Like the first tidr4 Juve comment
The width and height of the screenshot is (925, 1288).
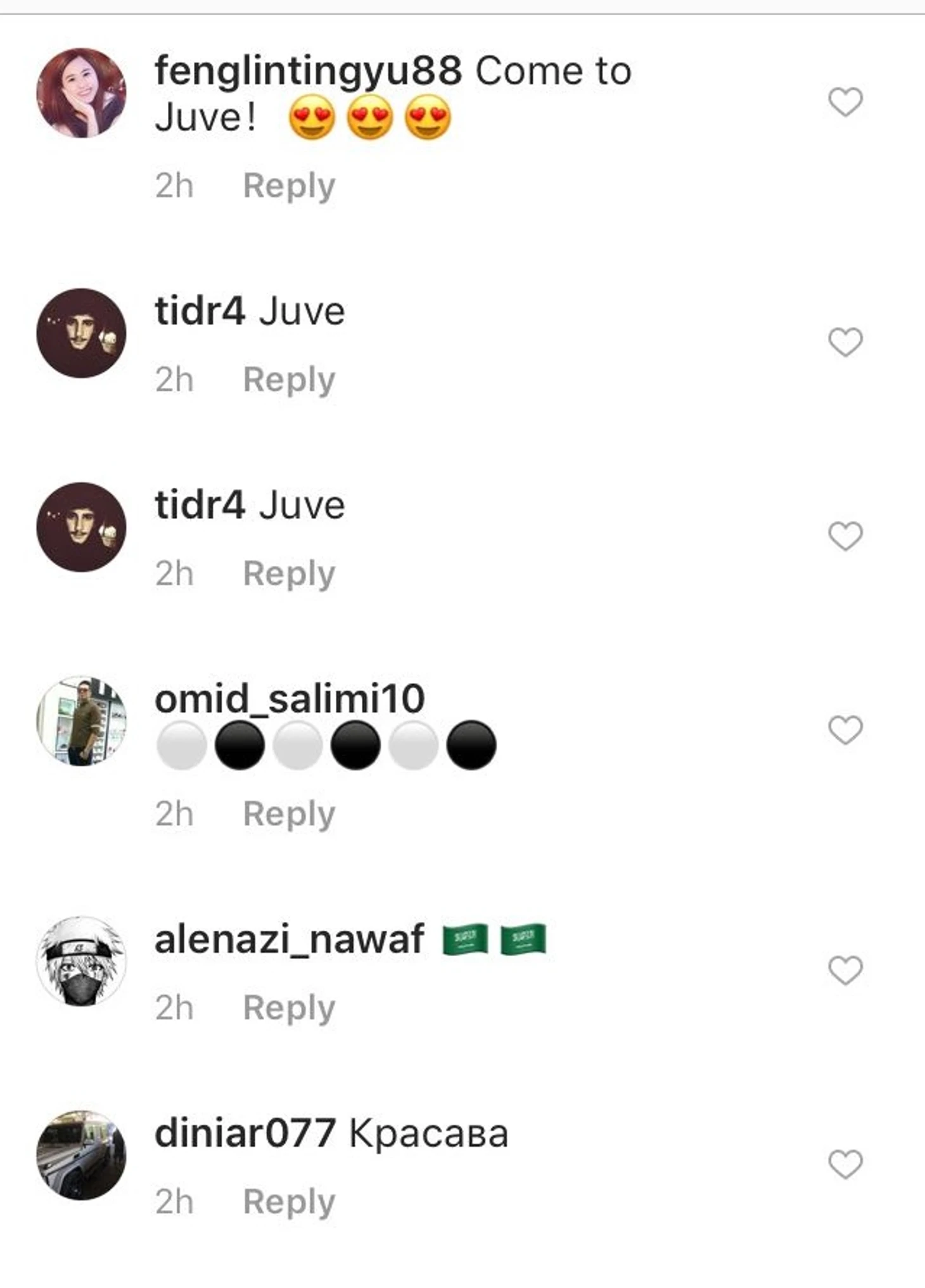[846, 343]
